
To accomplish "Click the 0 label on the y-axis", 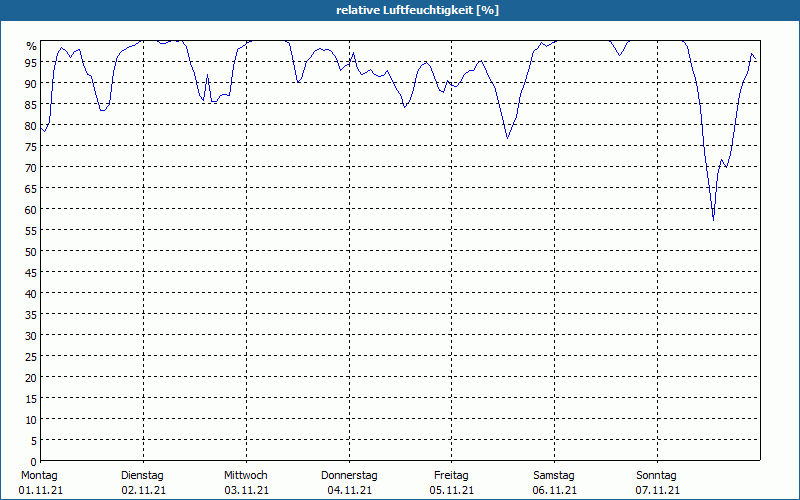I will pos(34,462).
